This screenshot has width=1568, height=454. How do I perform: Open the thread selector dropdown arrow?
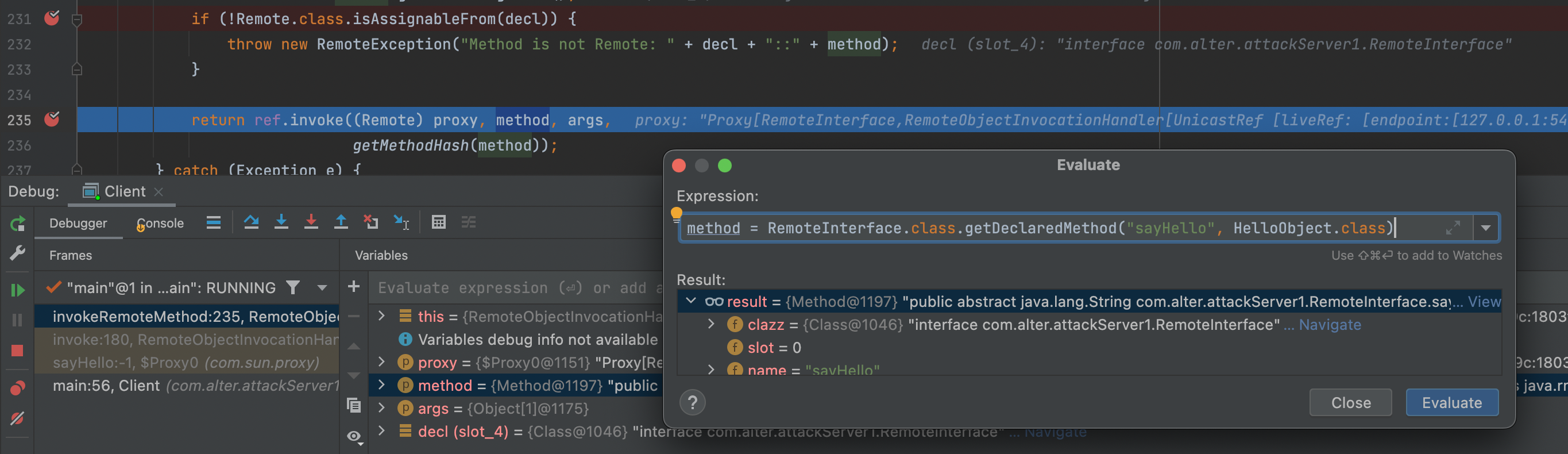coord(322,288)
